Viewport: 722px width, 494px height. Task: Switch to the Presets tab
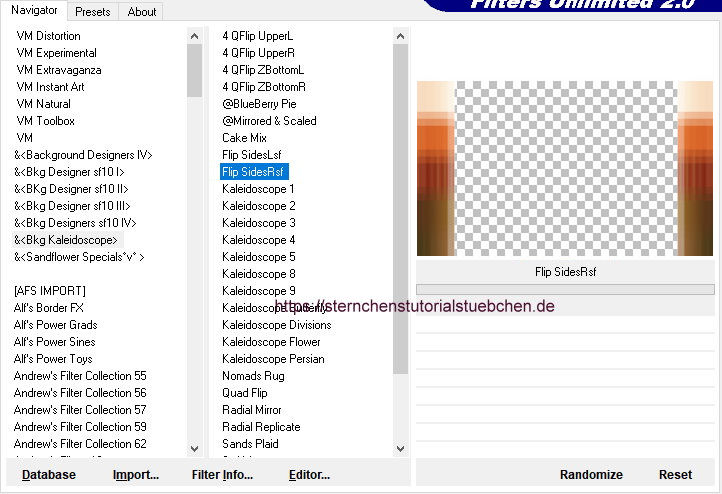point(93,12)
